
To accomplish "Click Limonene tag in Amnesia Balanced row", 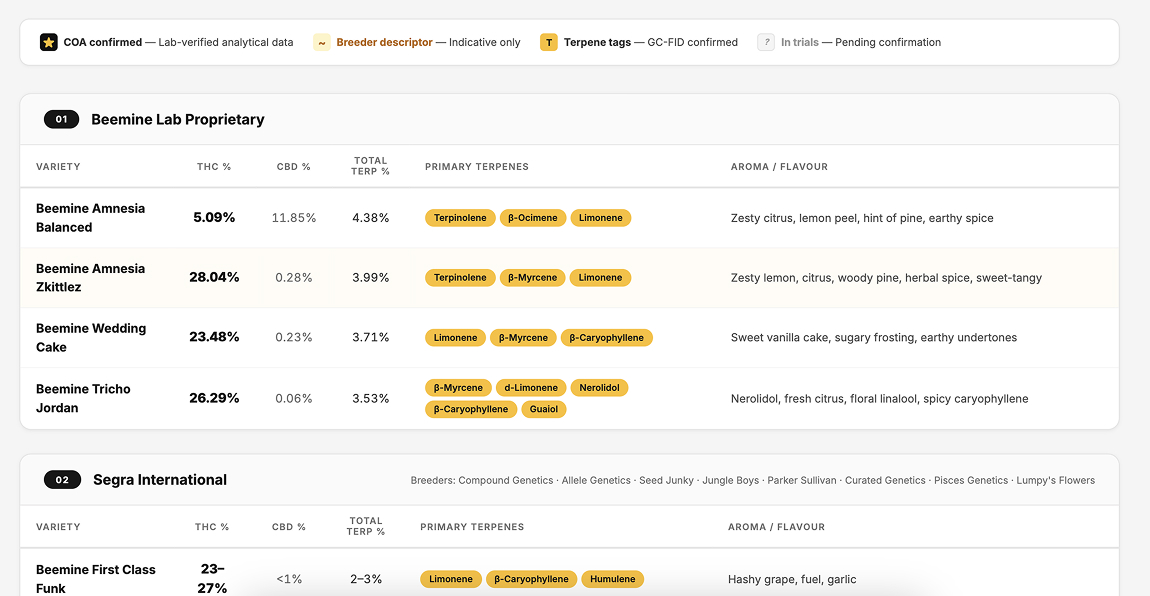I will click(x=601, y=218).
